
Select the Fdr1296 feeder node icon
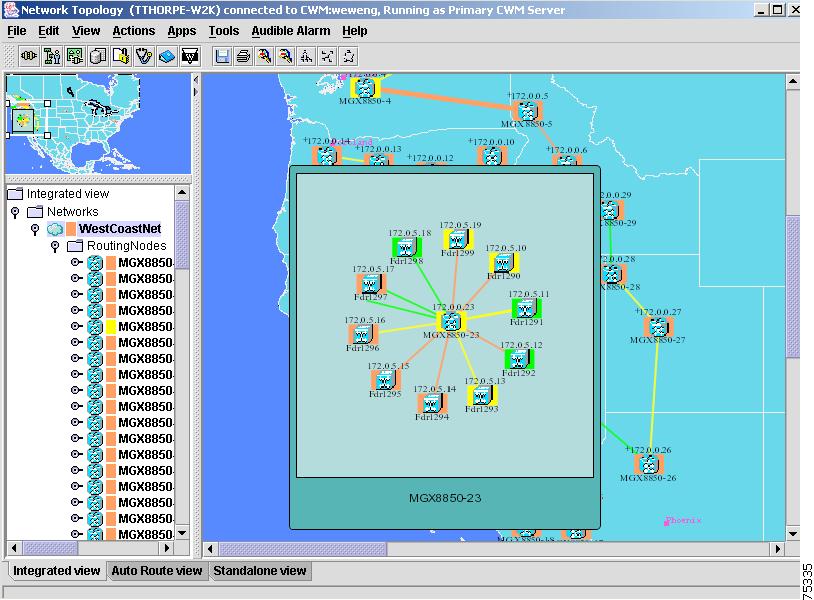point(362,334)
